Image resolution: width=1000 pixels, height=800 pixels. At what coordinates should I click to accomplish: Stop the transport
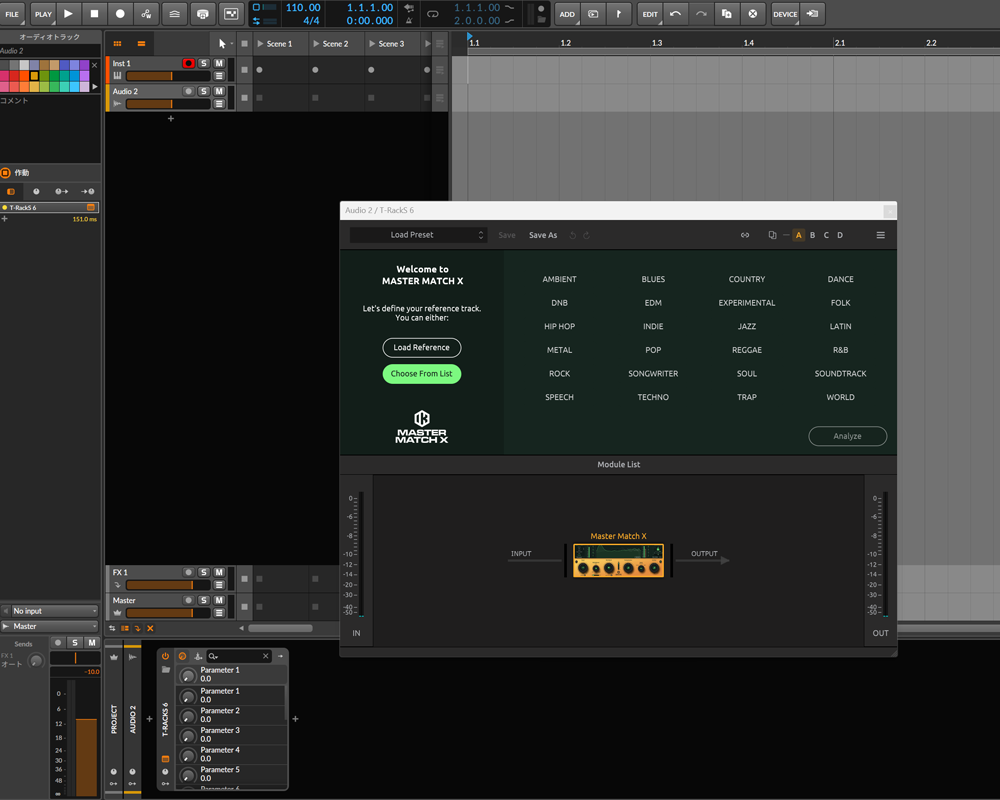click(x=94, y=13)
